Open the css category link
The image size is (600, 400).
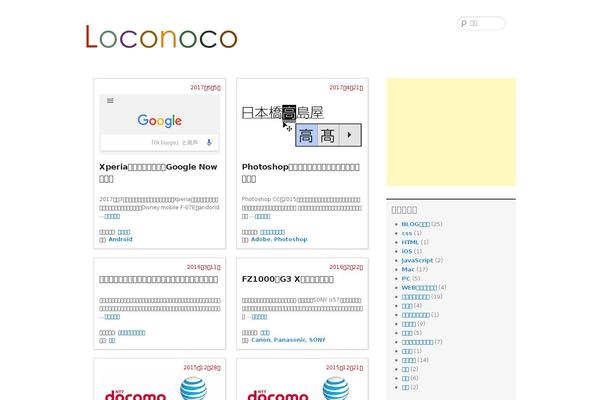[x=407, y=233]
